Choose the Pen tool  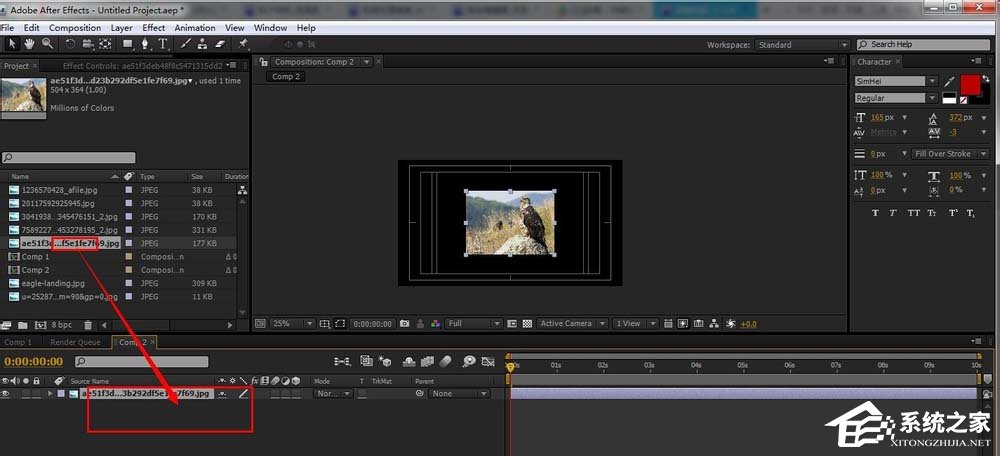point(145,44)
